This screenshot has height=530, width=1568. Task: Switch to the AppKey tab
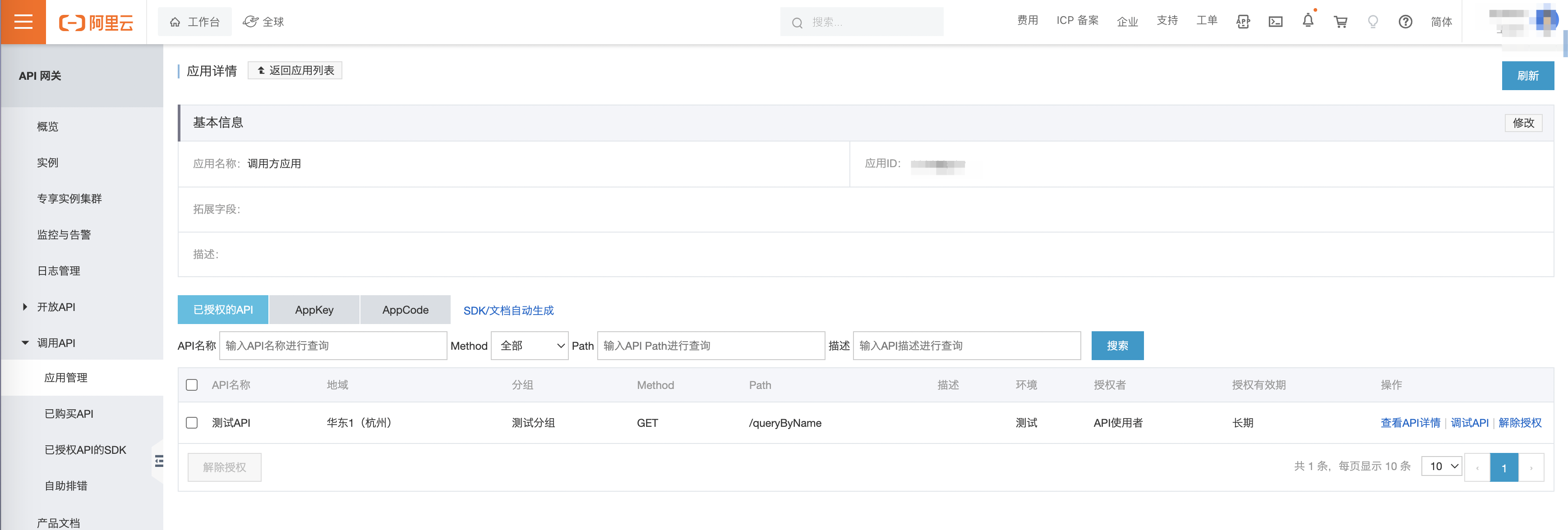click(314, 310)
